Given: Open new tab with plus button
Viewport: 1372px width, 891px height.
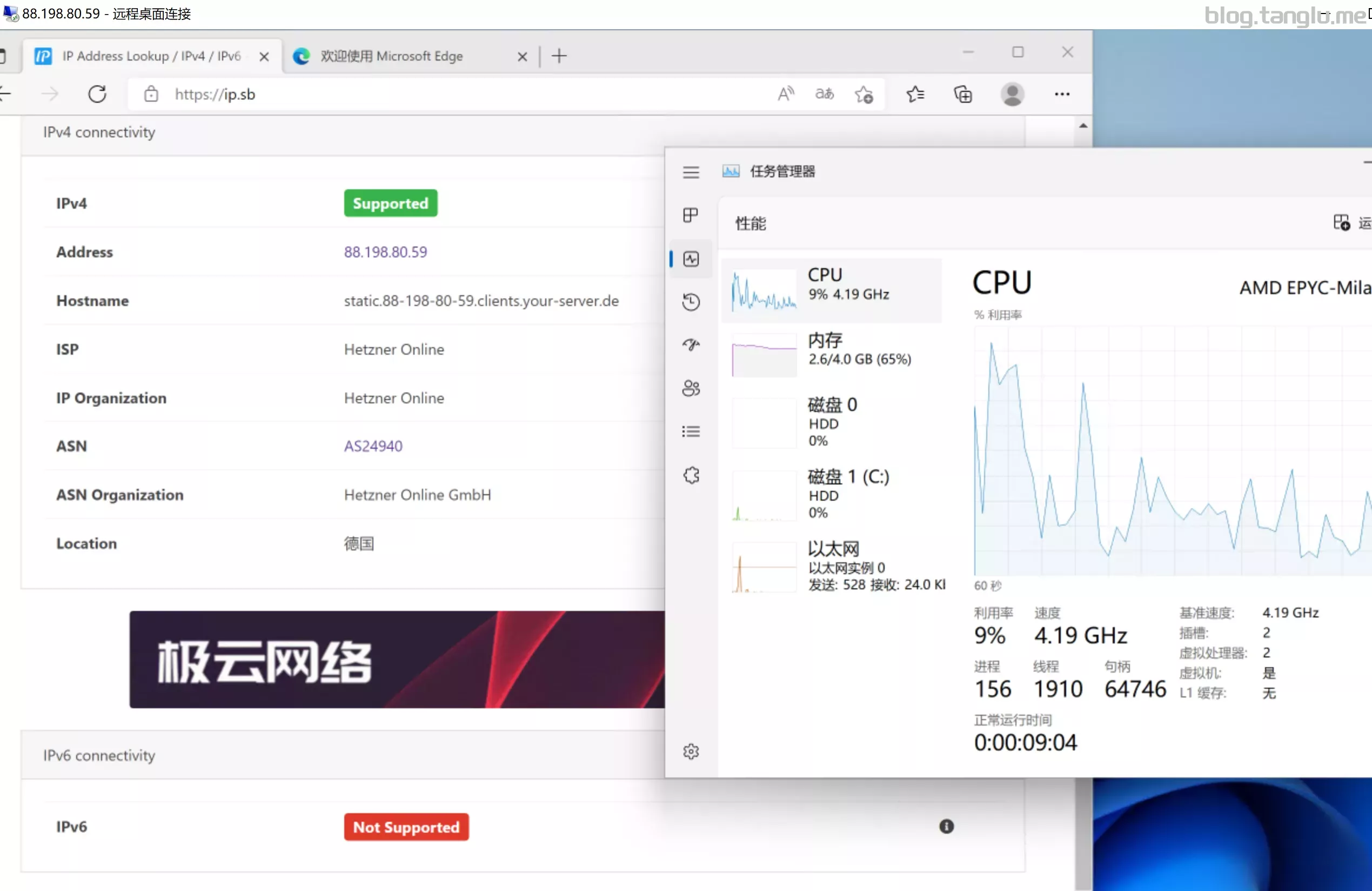Looking at the screenshot, I should (x=559, y=56).
